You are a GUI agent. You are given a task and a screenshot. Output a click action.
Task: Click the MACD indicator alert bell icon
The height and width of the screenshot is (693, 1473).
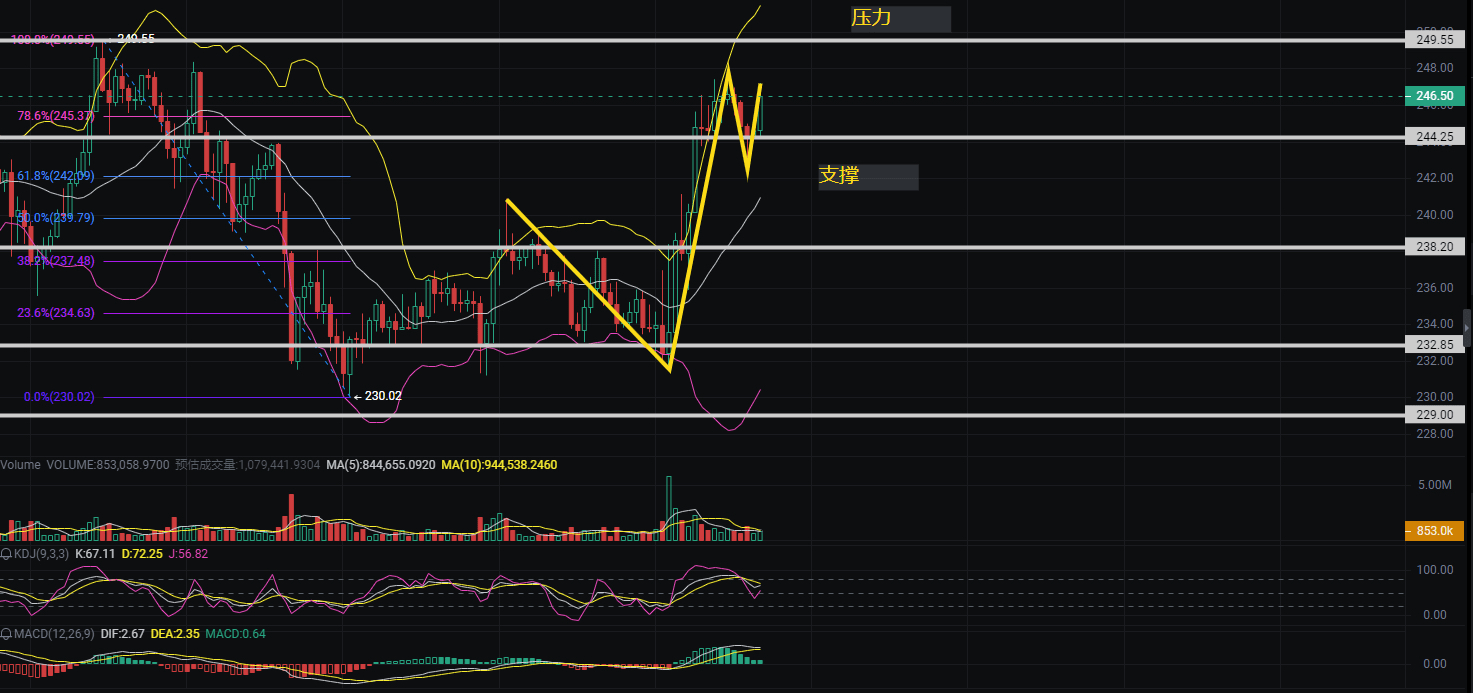(x=6, y=634)
